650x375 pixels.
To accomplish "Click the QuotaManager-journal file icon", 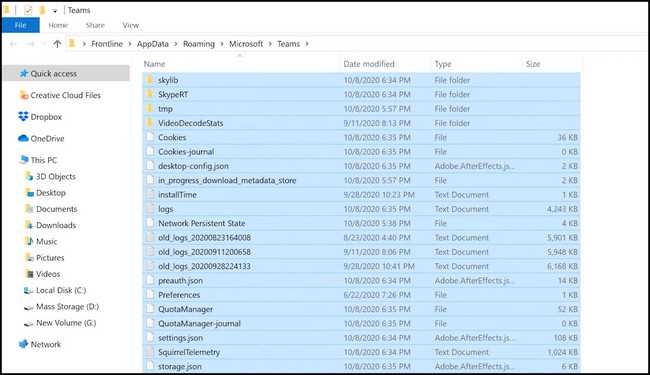I will pyautogui.click(x=150, y=323).
